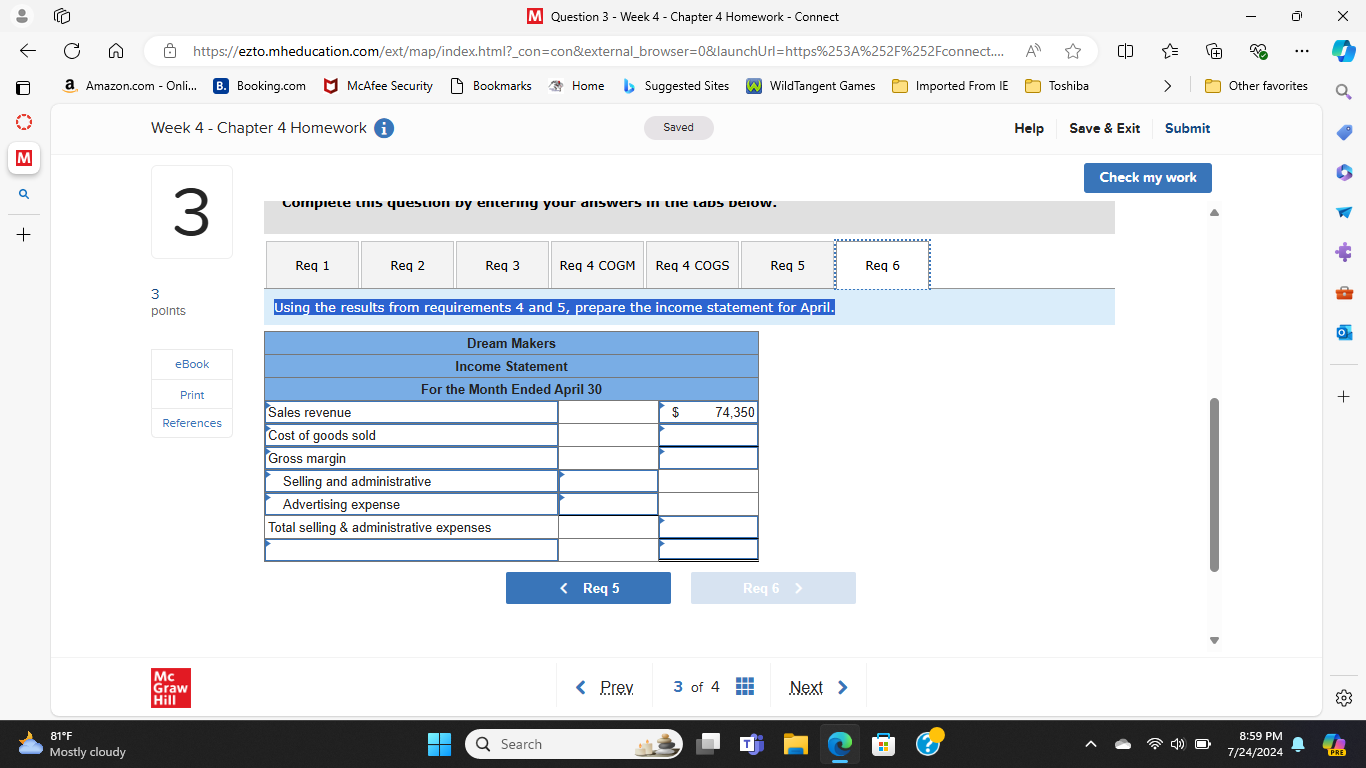Click the Cost of goods sold amount field
Image resolution: width=1366 pixels, height=768 pixels.
click(708, 435)
